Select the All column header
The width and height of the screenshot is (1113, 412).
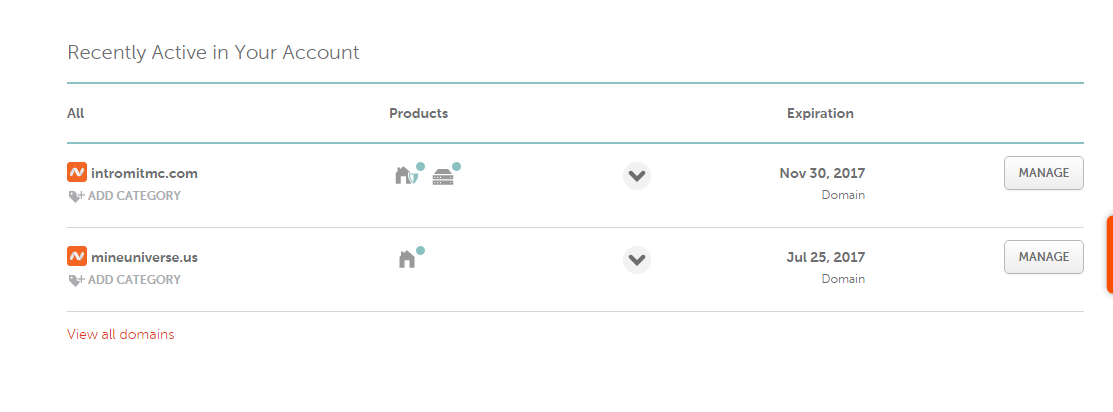pos(75,113)
